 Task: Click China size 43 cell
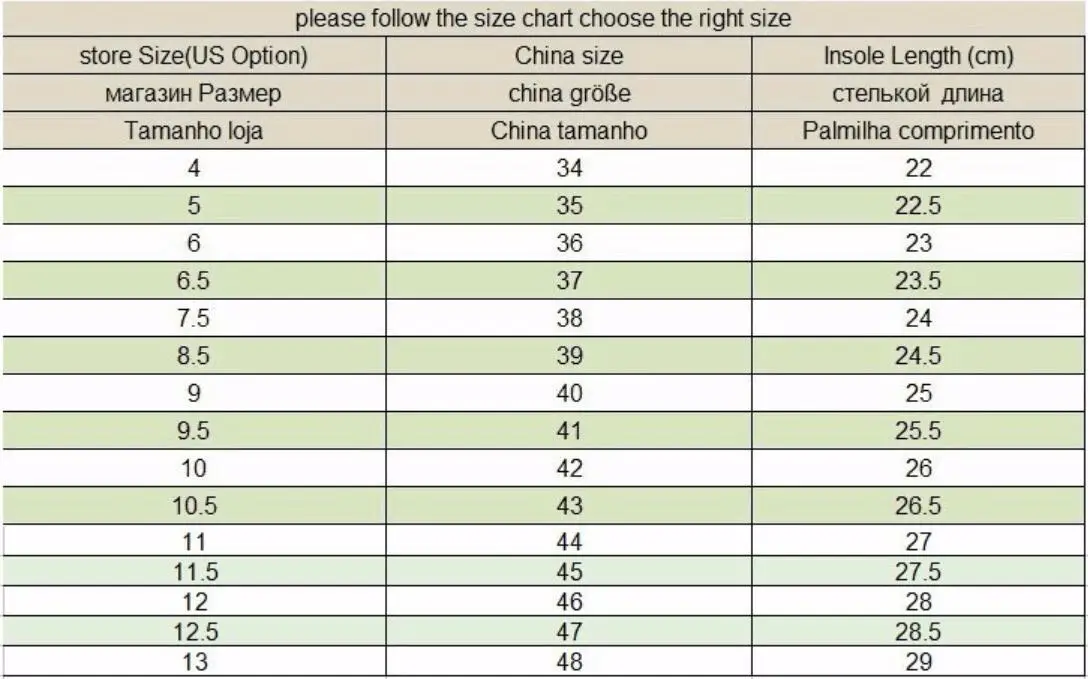[x=568, y=505]
